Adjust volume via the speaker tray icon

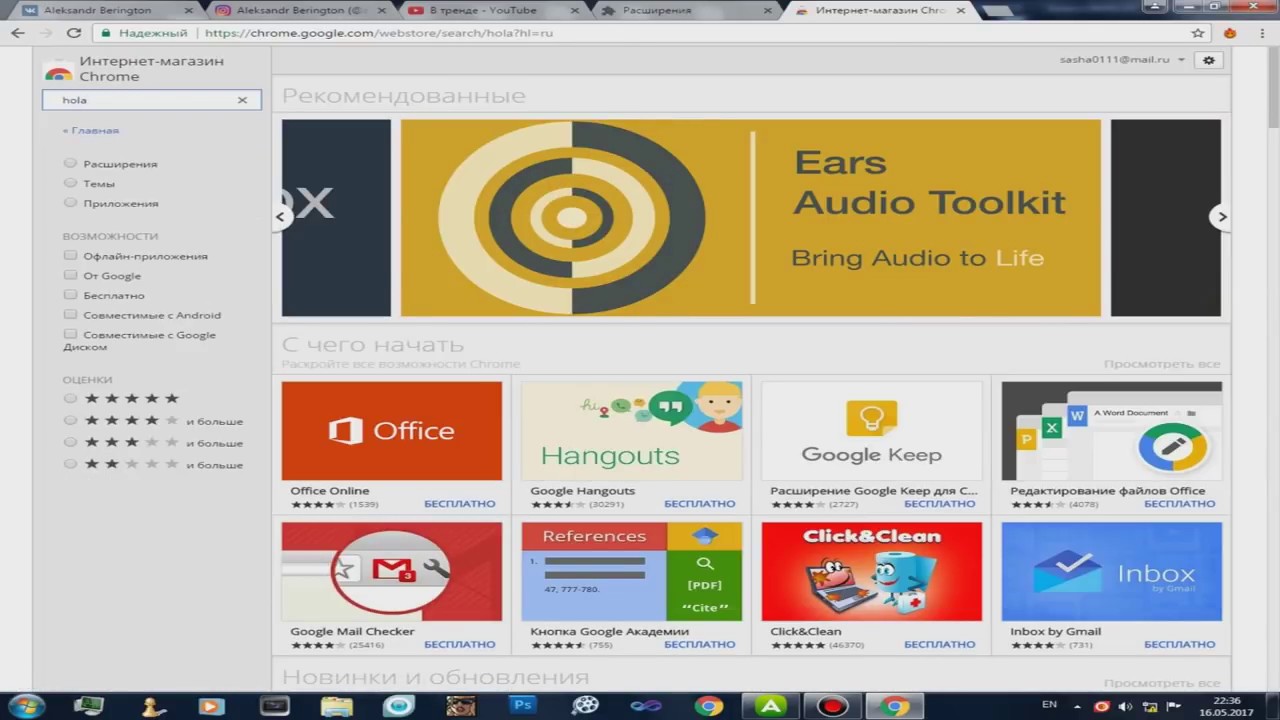1125,706
